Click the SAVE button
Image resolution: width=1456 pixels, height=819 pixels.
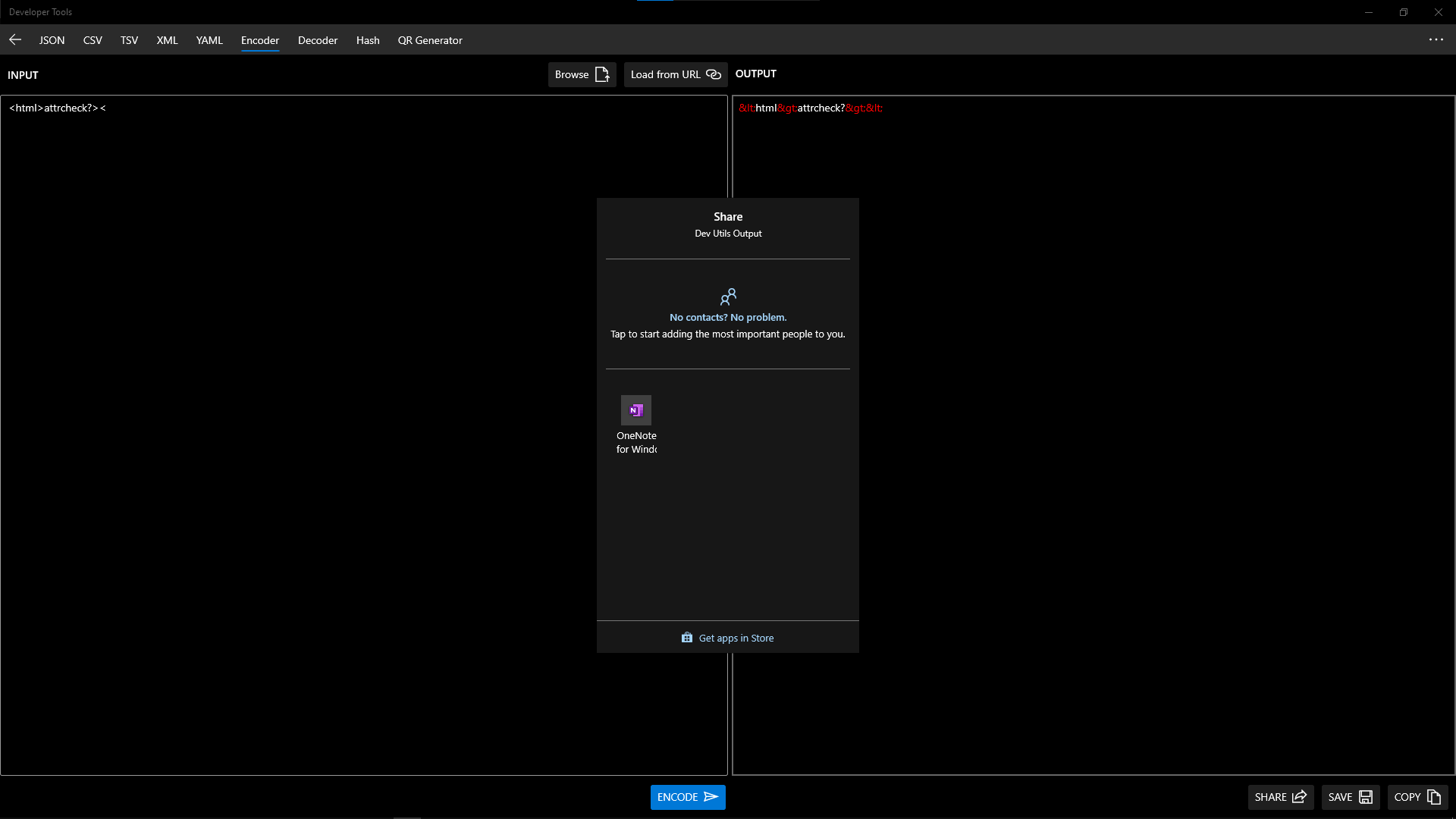[x=1350, y=797]
